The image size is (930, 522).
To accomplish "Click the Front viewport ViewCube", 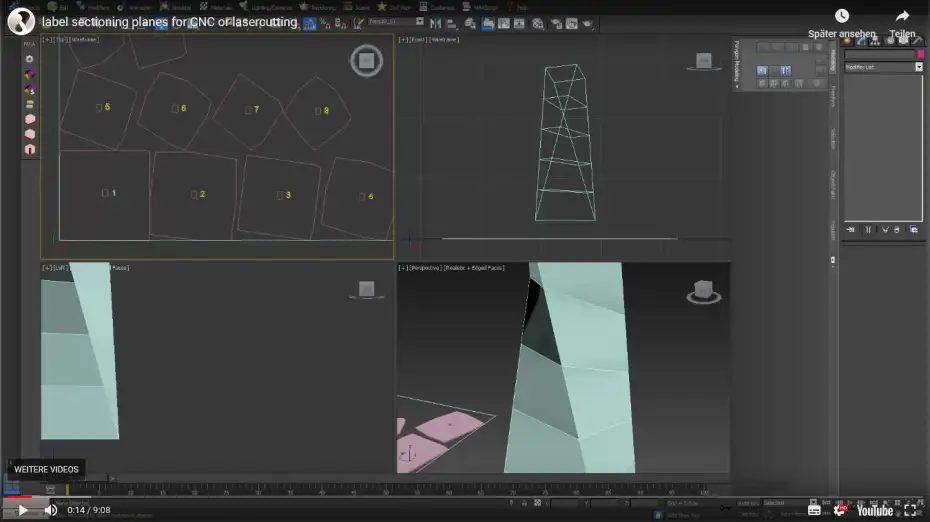I will pos(704,61).
